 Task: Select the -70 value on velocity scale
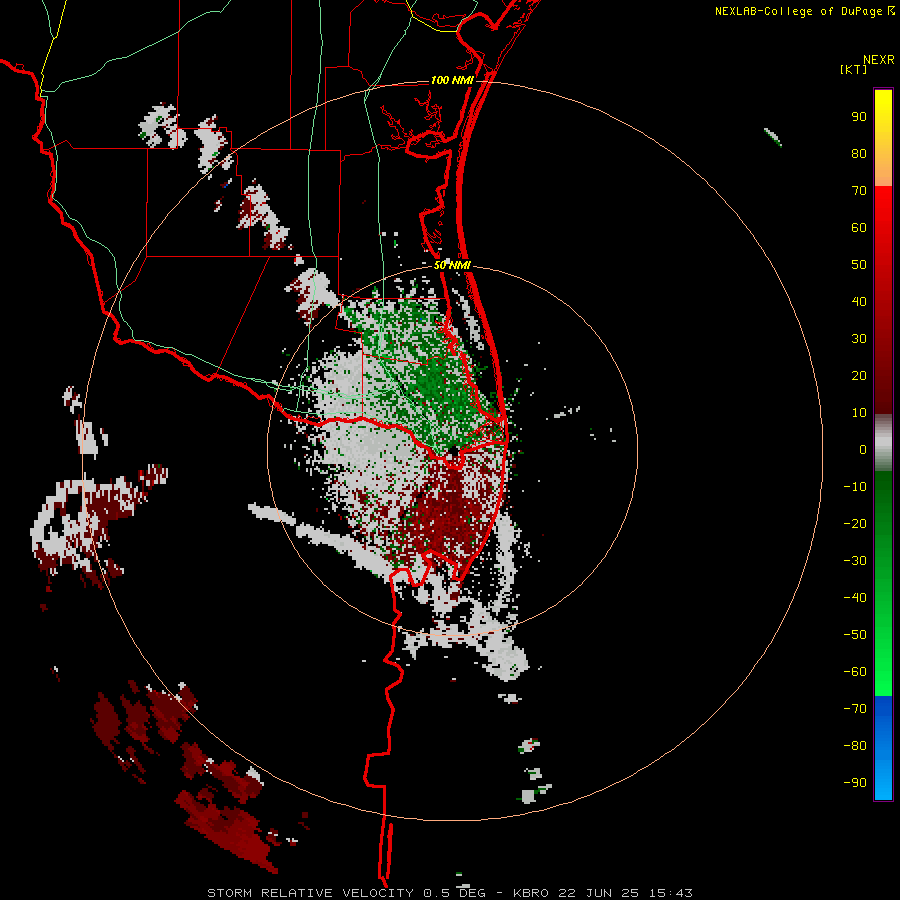(x=855, y=708)
